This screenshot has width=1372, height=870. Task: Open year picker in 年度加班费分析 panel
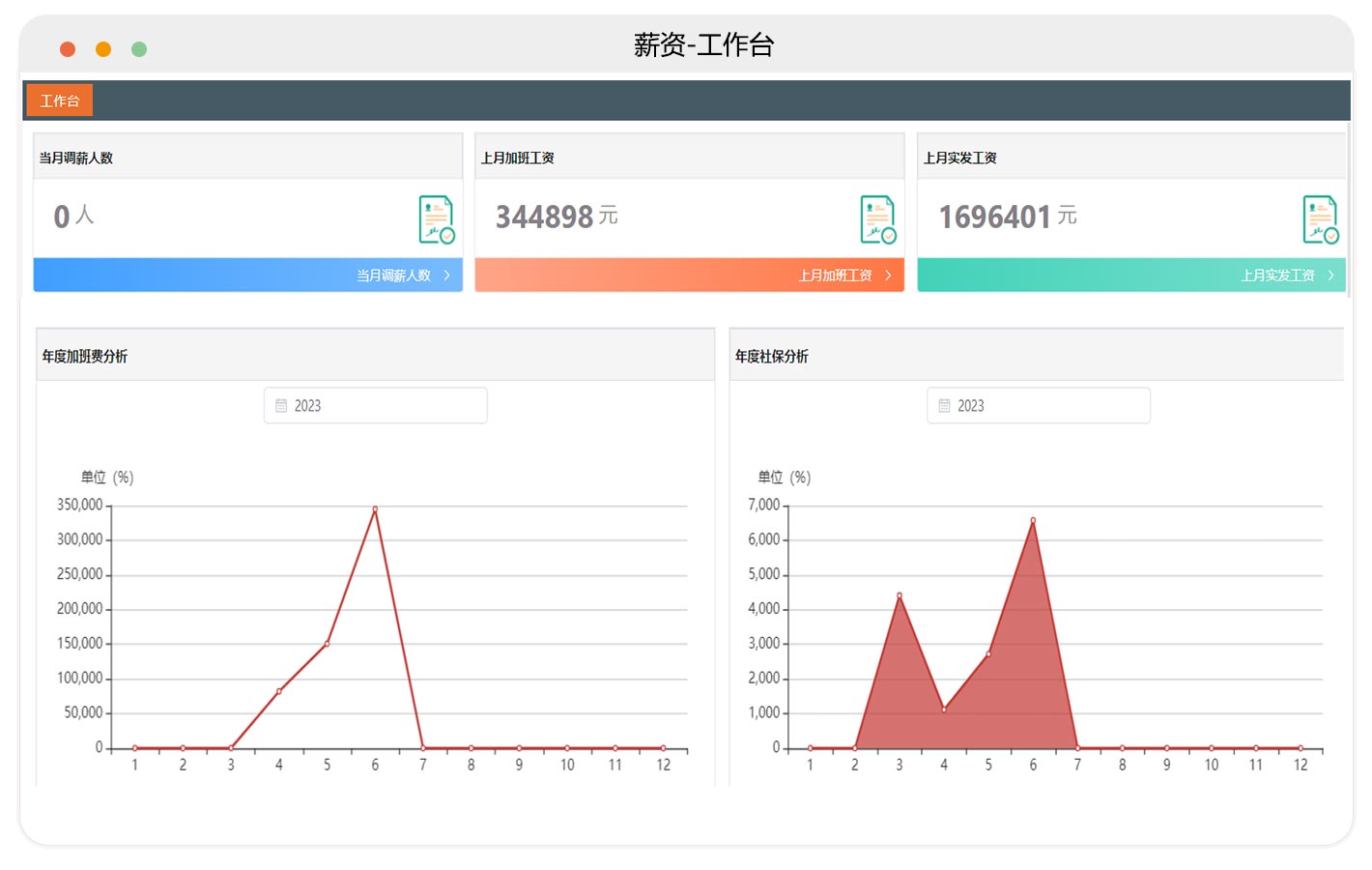click(376, 406)
